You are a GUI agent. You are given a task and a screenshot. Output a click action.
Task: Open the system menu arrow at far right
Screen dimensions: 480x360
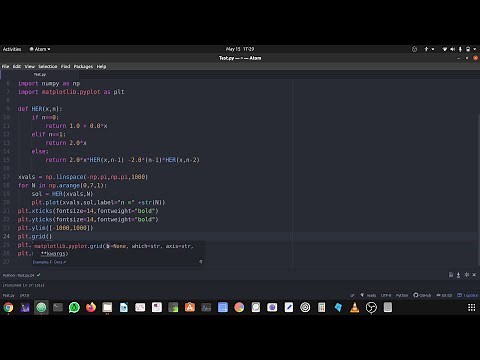(475, 49)
